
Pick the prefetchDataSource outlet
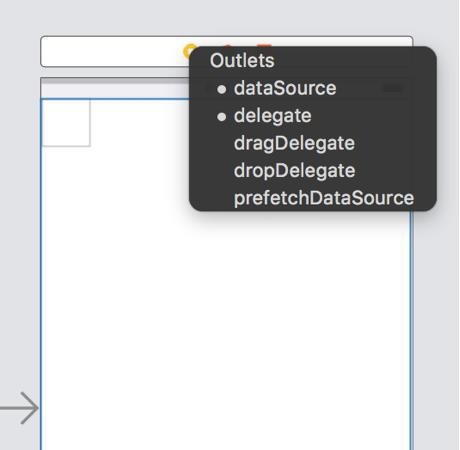[324, 198]
